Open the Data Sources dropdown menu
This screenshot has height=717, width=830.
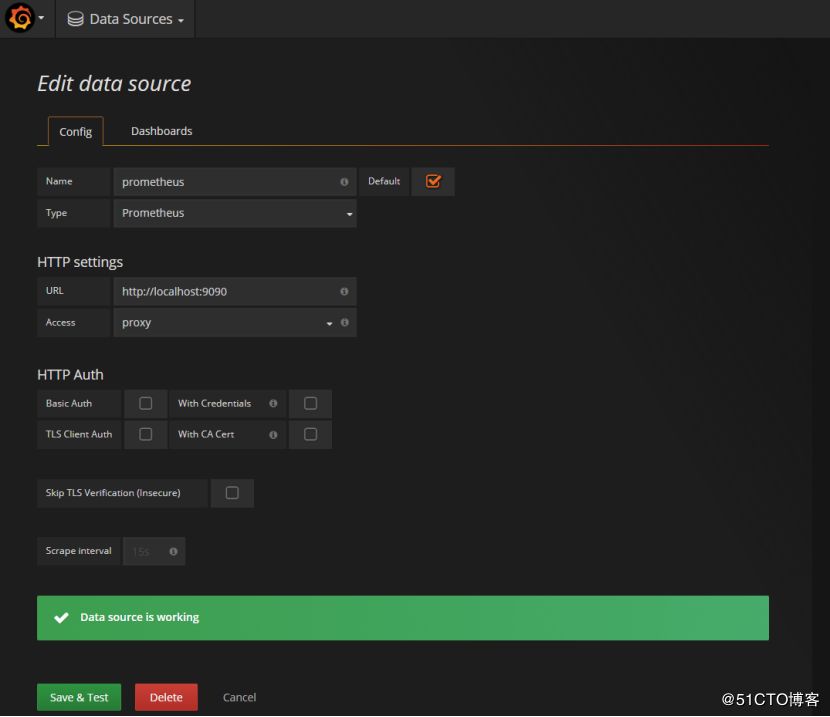pyautogui.click(x=125, y=19)
